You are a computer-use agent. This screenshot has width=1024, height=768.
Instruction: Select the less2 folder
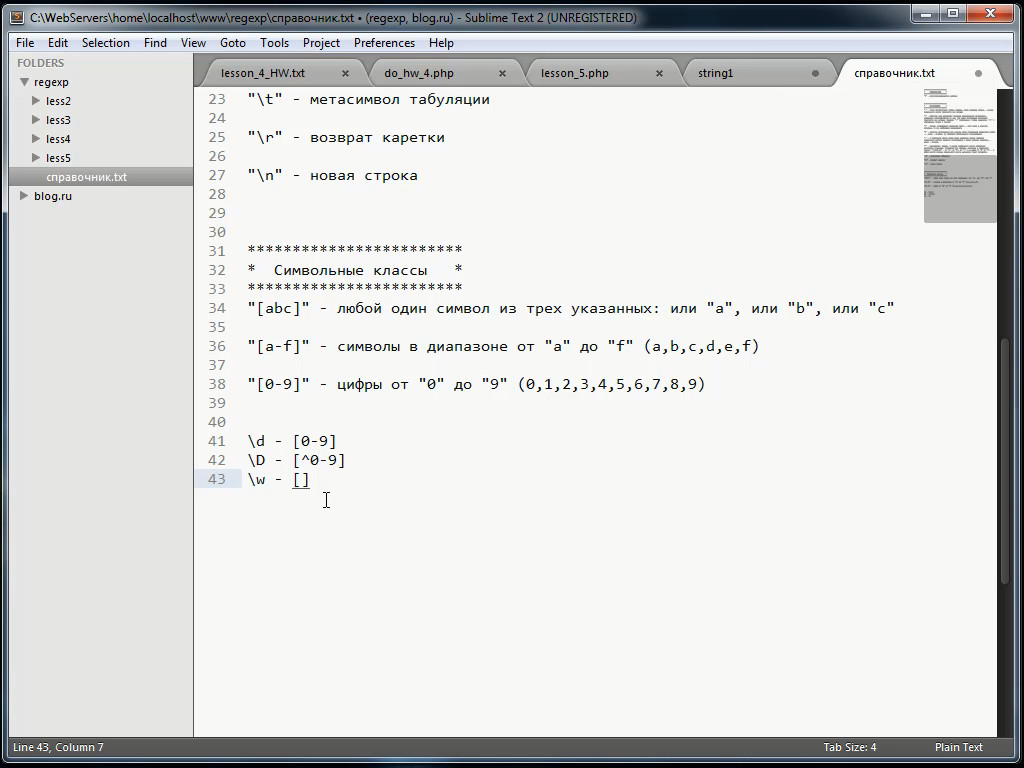pos(58,101)
